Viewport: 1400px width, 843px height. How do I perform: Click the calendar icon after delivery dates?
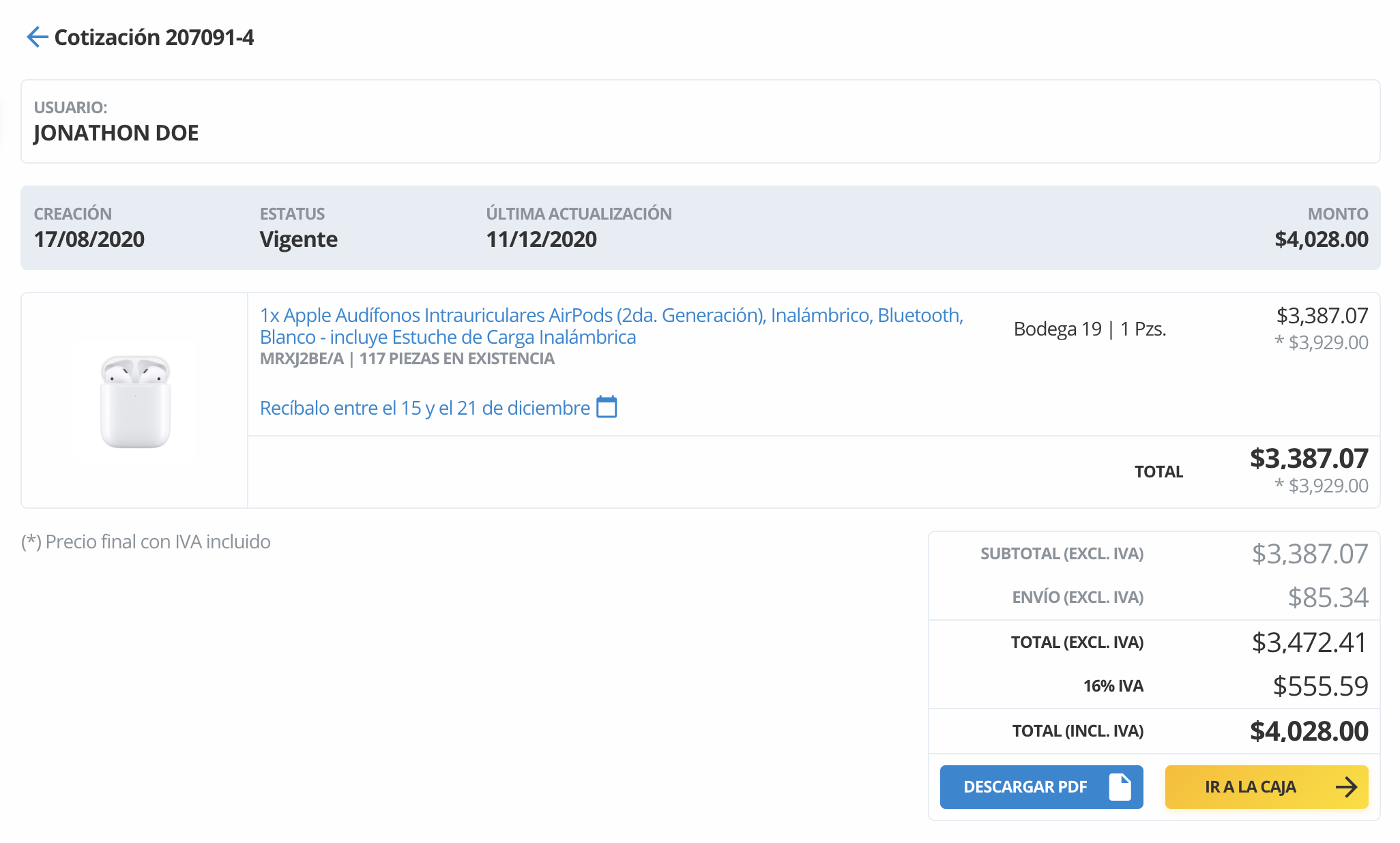pos(607,407)
